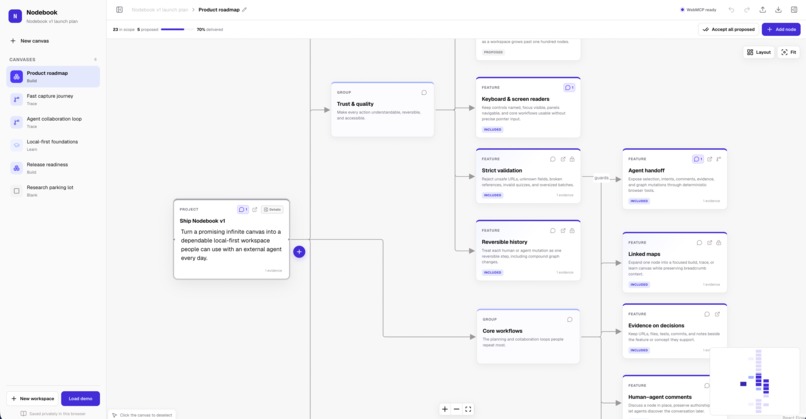
Task: Click the Fit button on the canvas
Action: pos(788,52)
